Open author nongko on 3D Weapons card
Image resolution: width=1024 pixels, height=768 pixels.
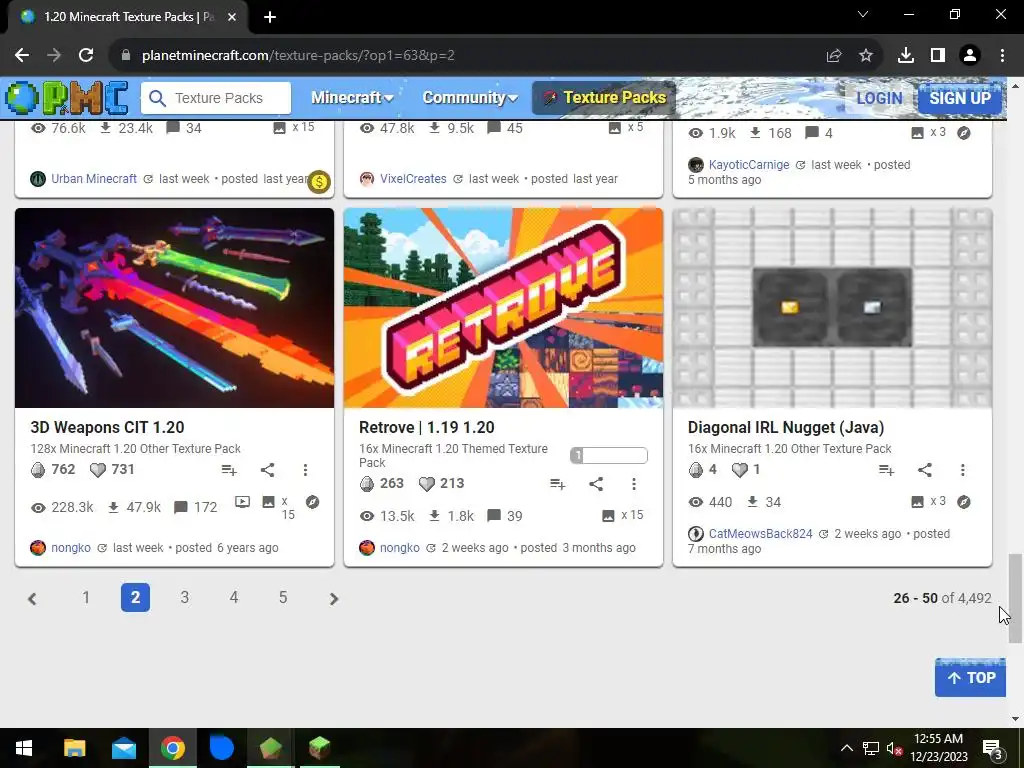click(71, 548)
